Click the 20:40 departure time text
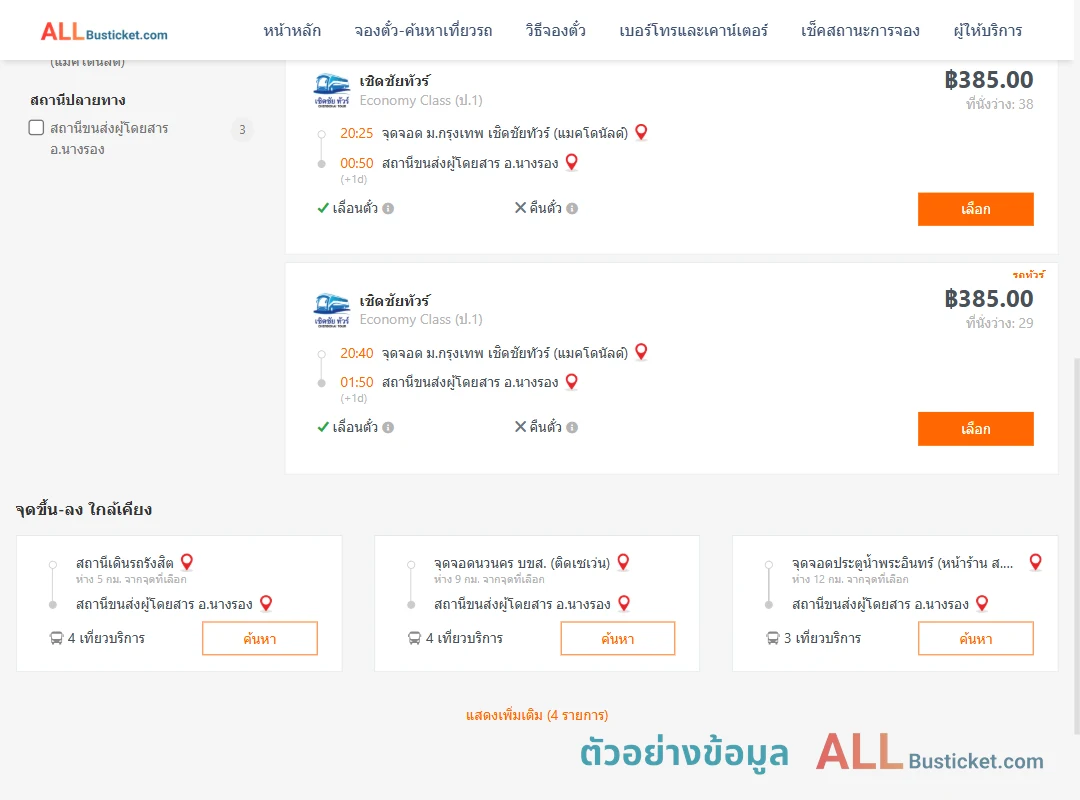The width and height of the screenshot is (1080, 800). [x=356, y=353]
